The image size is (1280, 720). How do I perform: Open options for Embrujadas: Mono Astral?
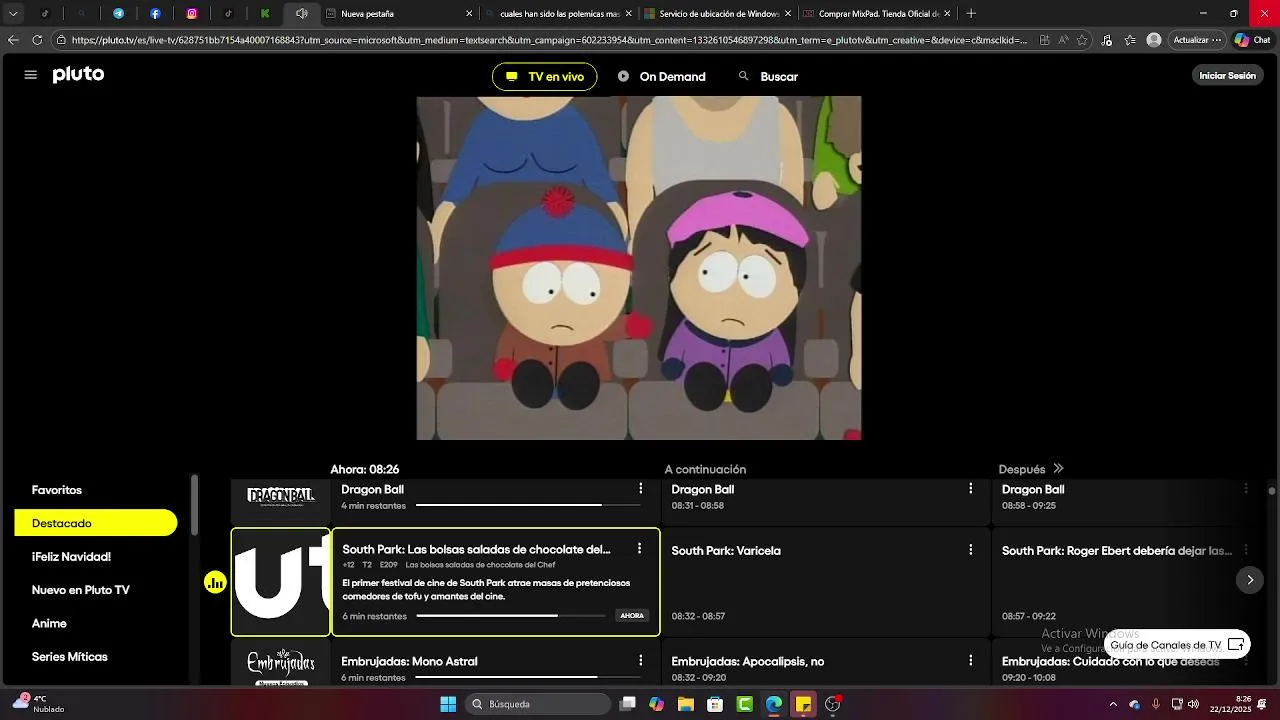click(x=641, y=661)
